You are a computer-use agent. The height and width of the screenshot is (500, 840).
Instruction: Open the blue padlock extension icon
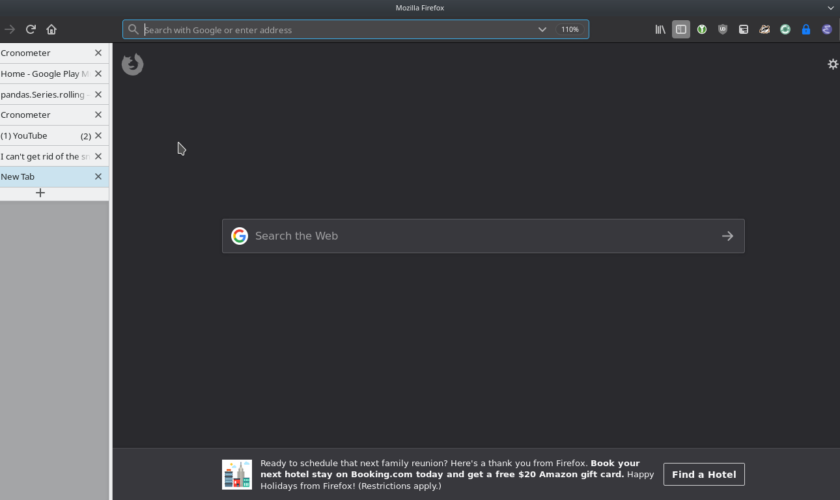click(806, 29)
